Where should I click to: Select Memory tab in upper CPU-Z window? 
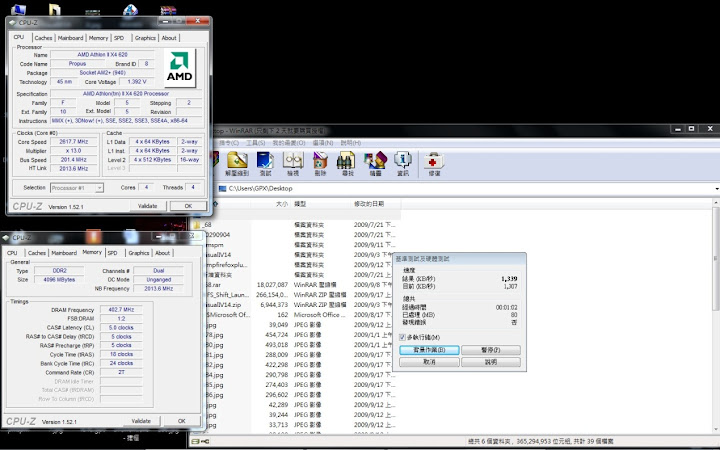pyautogui.click(x=98, y=38)
